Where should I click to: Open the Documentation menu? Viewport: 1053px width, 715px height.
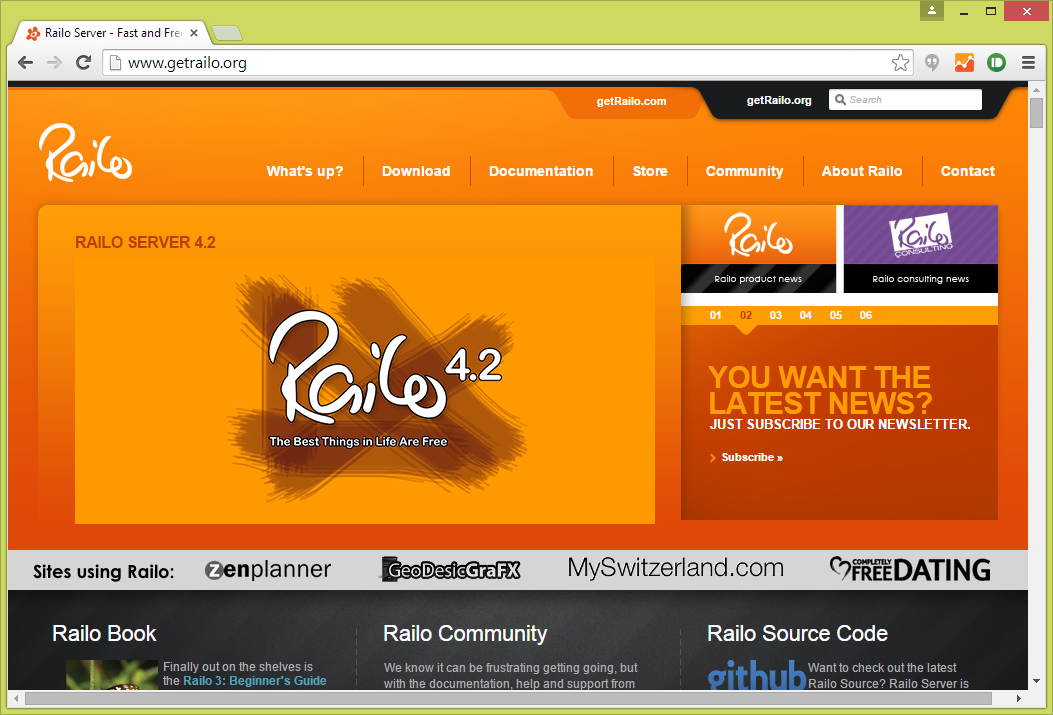[541, 171]
